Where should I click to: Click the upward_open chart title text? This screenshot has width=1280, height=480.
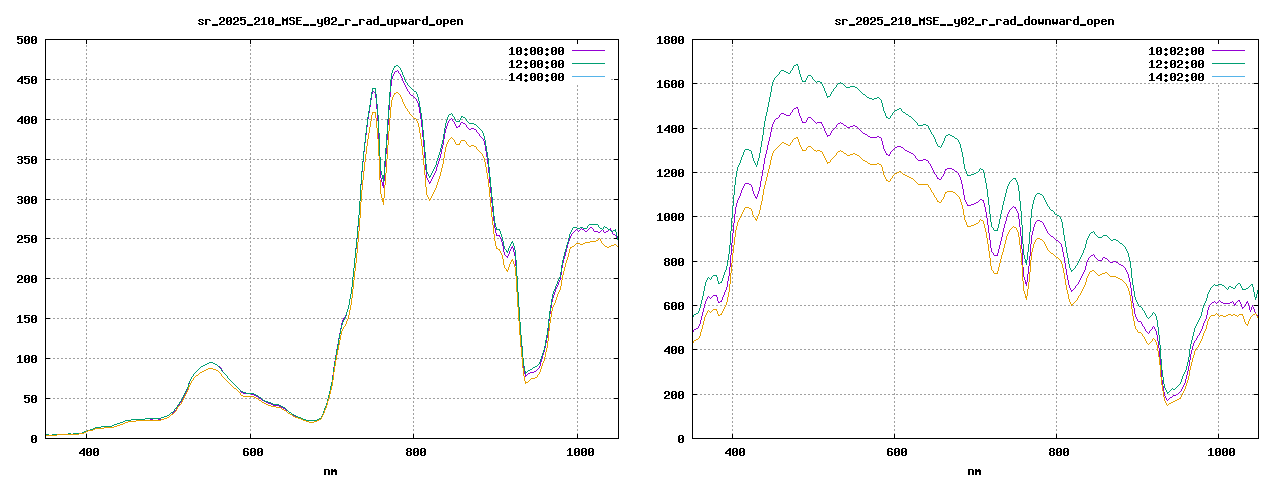330,21
